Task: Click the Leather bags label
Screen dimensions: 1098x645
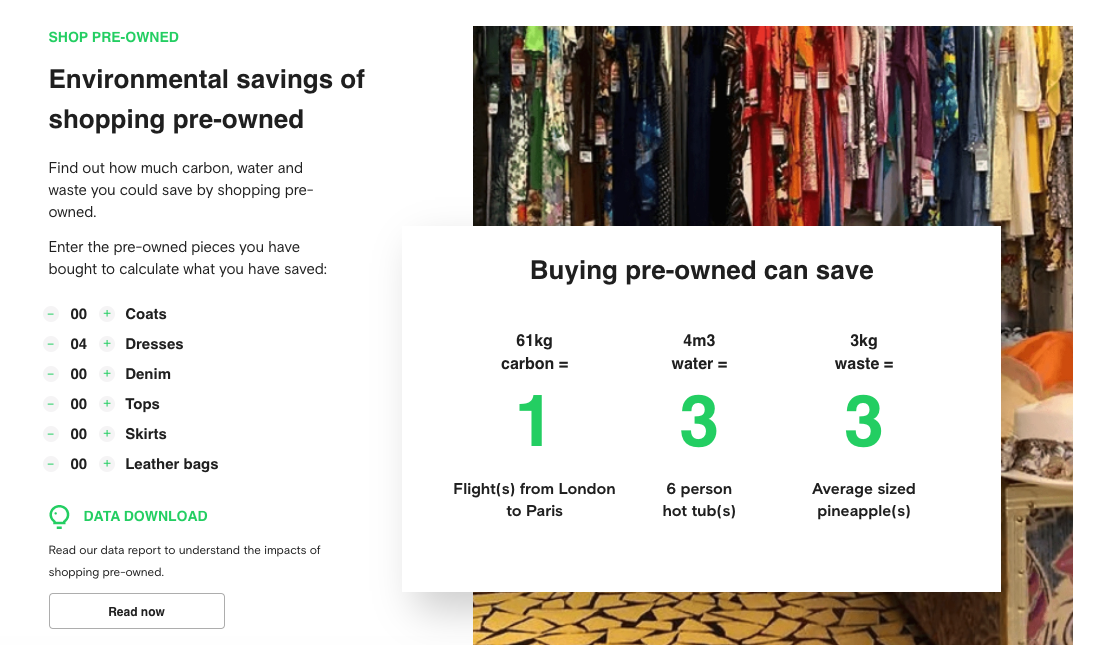Action: [x=171, y=464]
